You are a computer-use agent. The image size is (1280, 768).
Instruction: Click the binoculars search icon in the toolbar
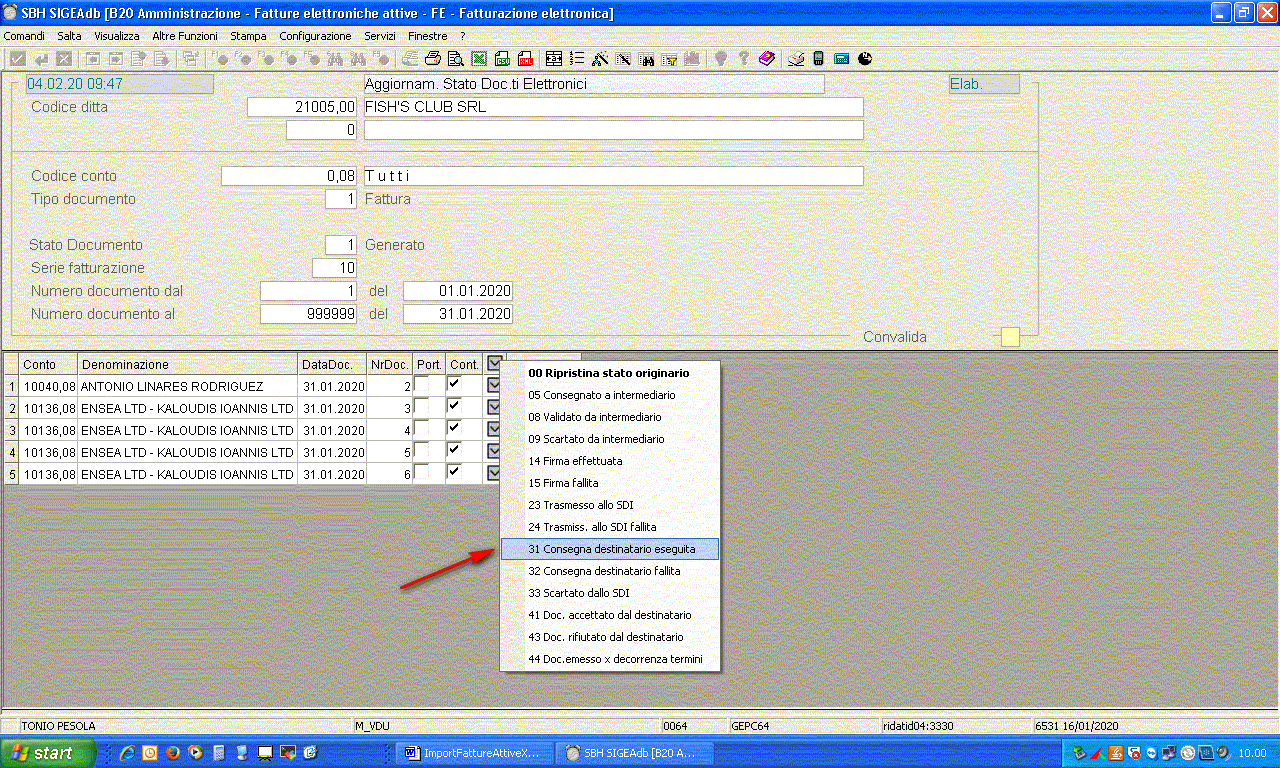(647, 59)
